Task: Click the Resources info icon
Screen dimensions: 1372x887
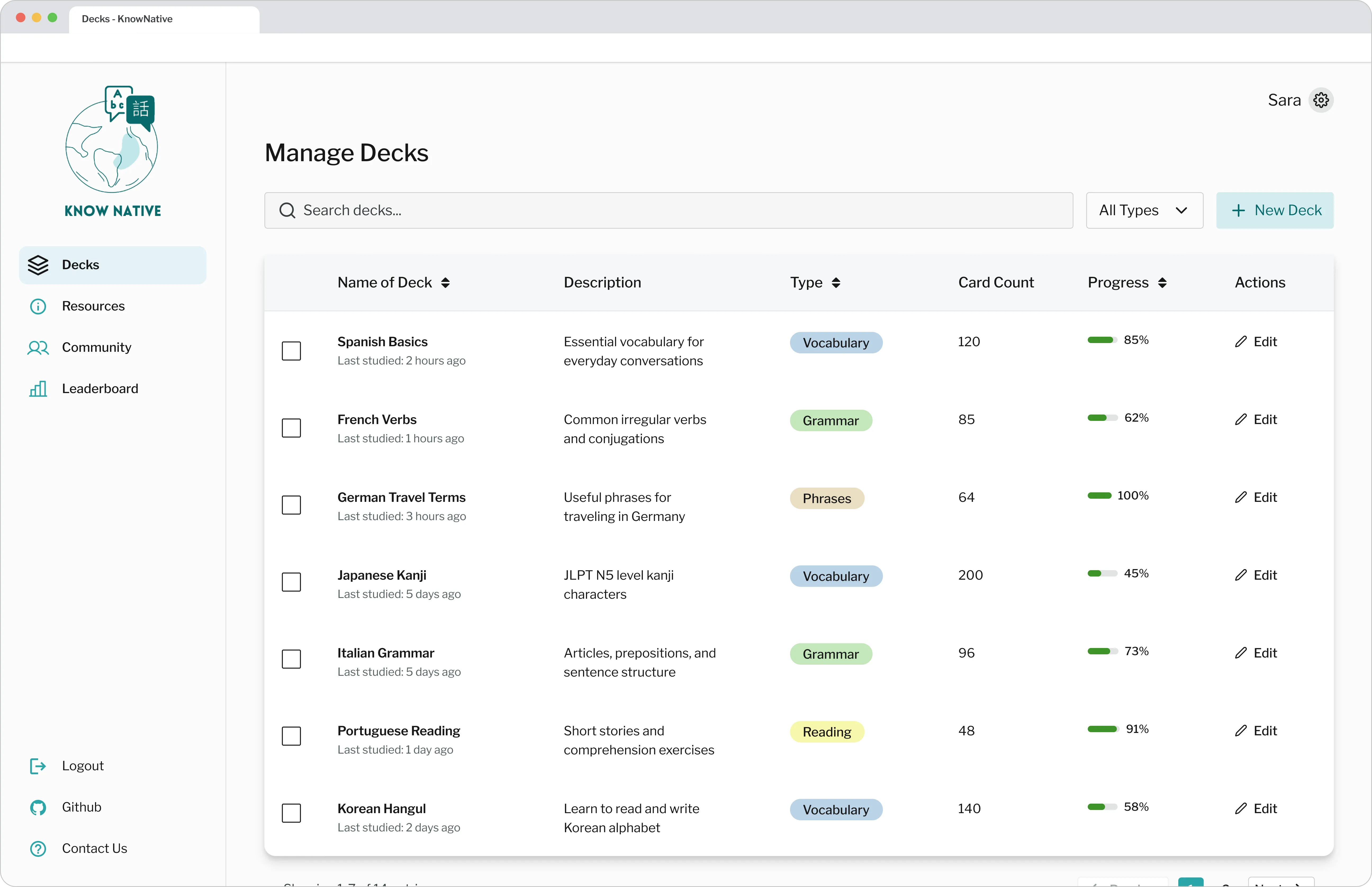Action: (38, 307)
